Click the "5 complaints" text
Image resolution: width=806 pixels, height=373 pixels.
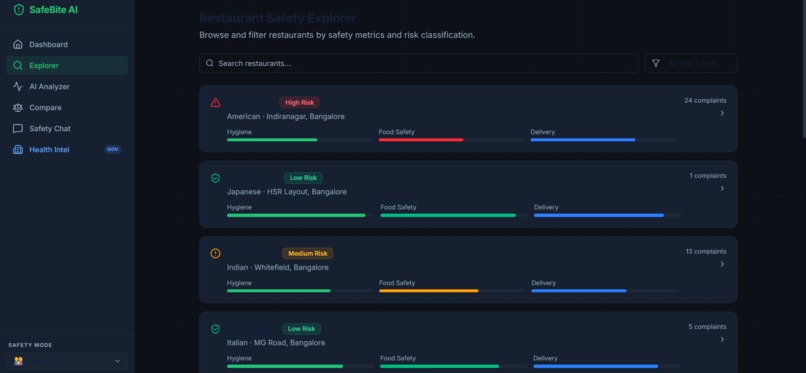click(x=707, y=327)
